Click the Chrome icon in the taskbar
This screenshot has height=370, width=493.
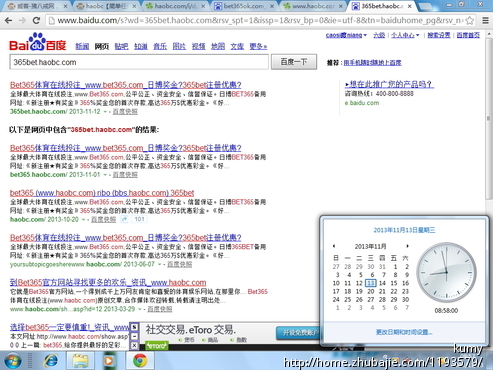[x=140, y=361]
